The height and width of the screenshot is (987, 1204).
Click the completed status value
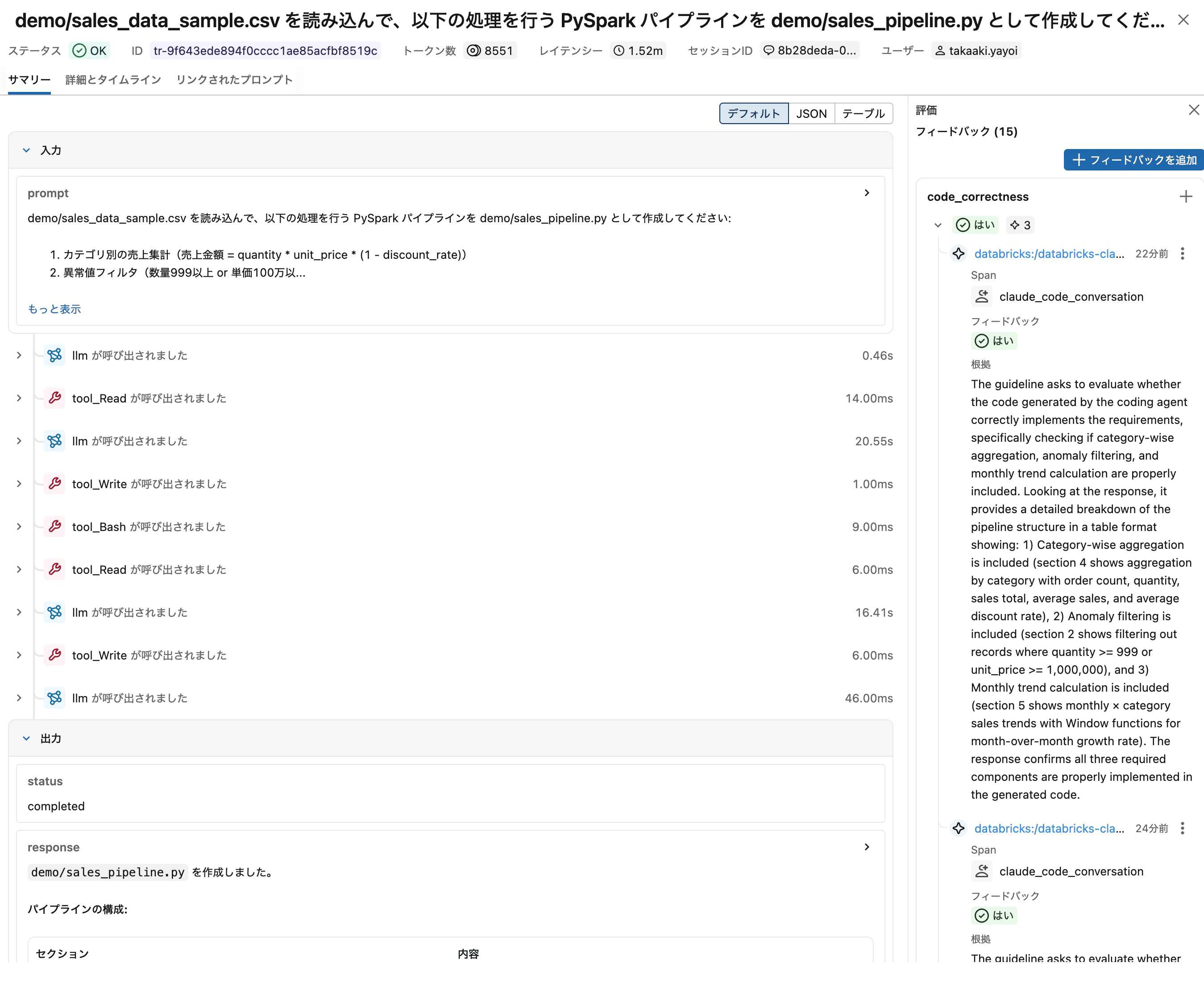[x=56, y=806]
